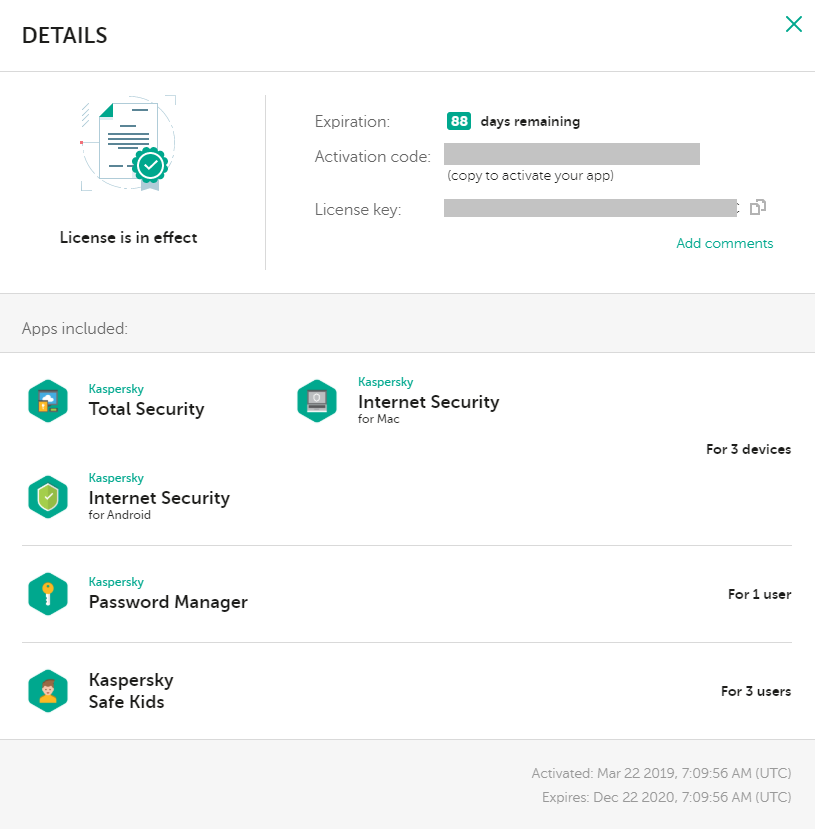815x829 pixels.
Task: Click the 'License is in effect' status text
Action: click(129, 238)
